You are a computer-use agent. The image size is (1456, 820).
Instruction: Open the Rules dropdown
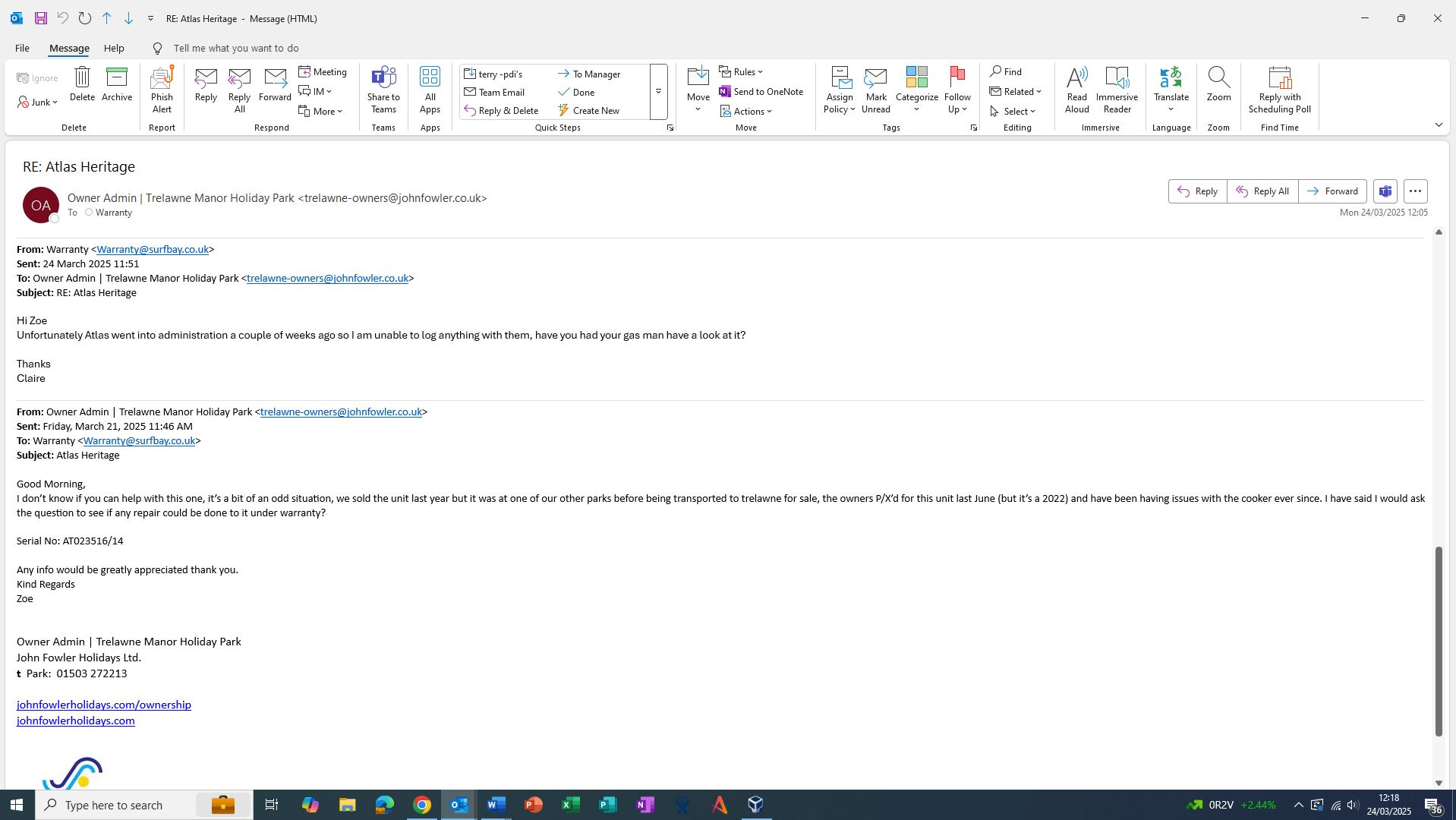tap(741, 71)
